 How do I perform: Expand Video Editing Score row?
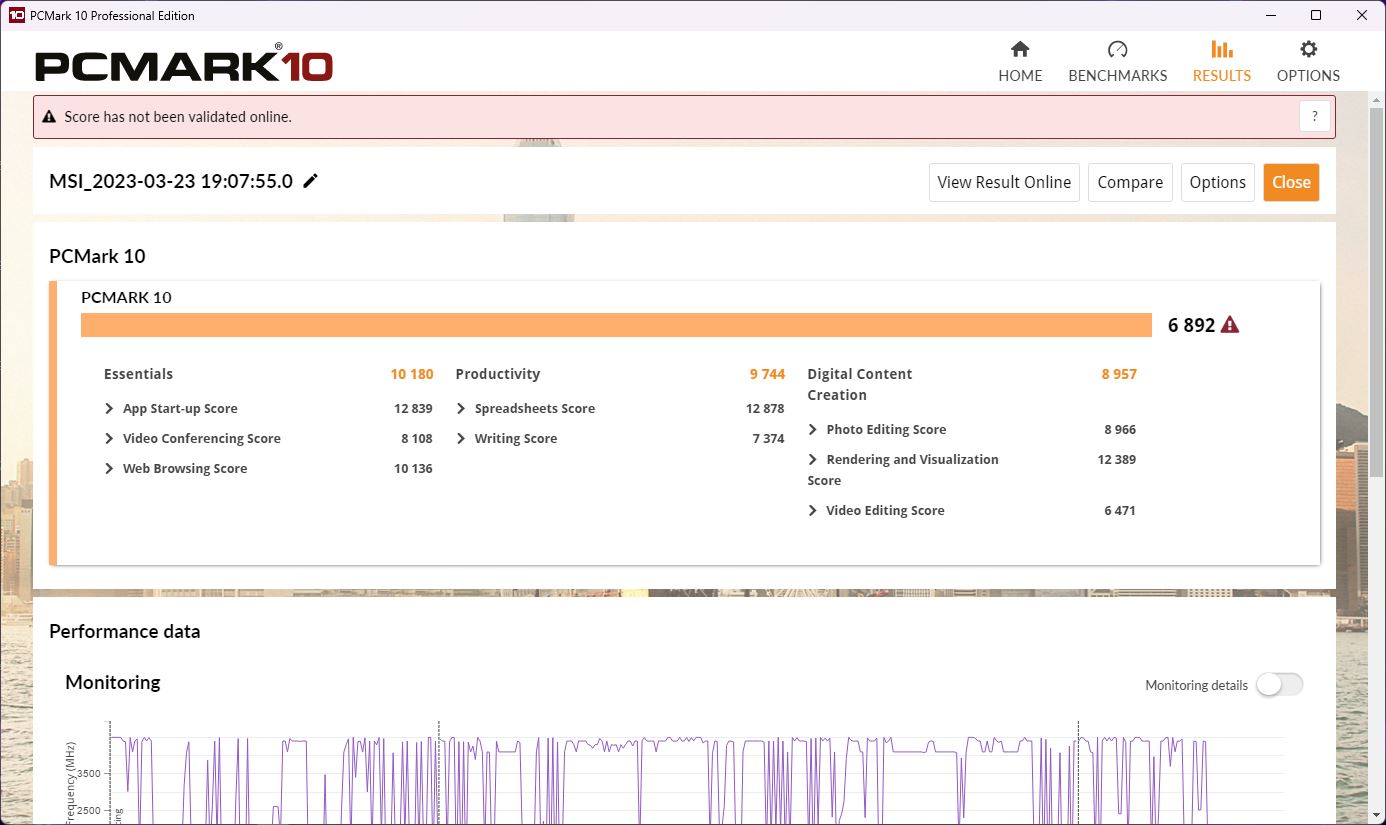813,511
